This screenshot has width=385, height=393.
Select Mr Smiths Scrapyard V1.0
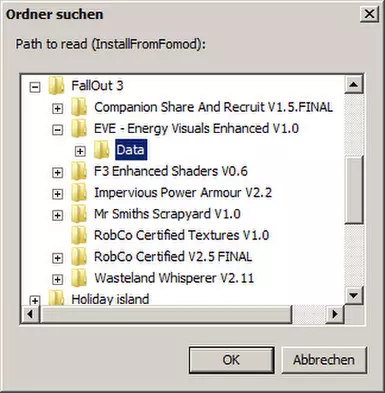(x=167, y=214)
